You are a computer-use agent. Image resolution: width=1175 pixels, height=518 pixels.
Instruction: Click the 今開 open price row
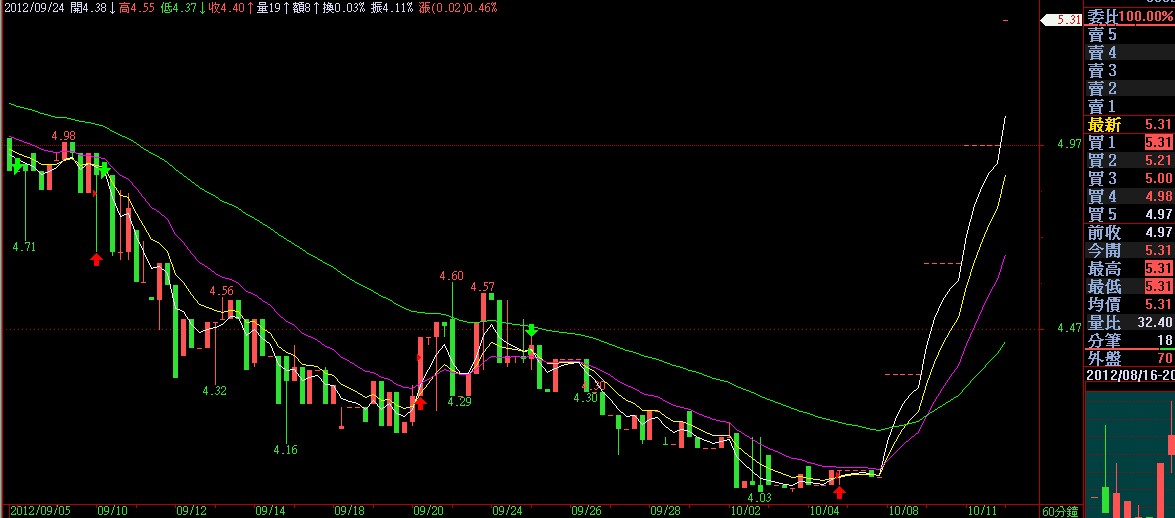coord(1130,250)
